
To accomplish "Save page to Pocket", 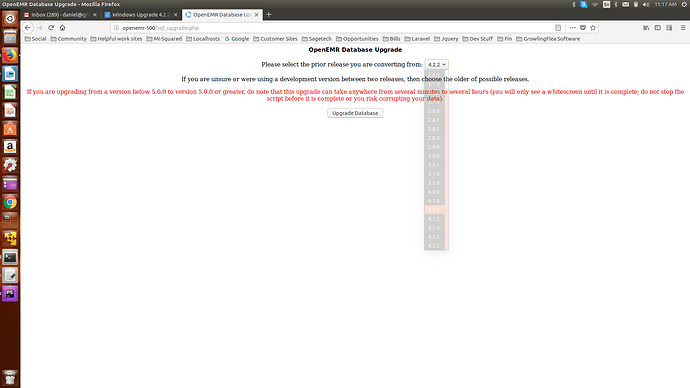I will tap(583, 28).
